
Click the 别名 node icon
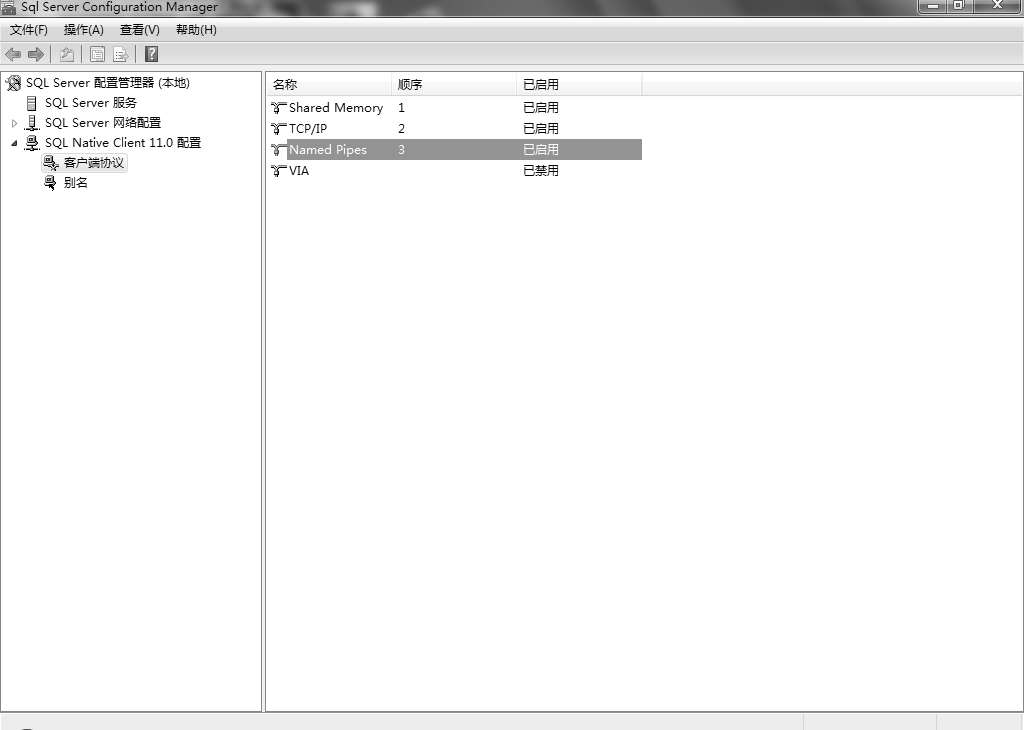pyautogui.click(x=50, y=183)
